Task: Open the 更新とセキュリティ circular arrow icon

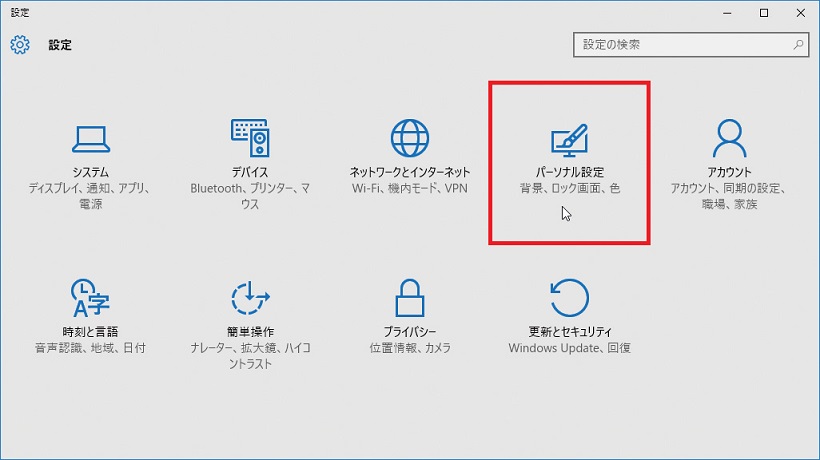Action: (570, 298)
